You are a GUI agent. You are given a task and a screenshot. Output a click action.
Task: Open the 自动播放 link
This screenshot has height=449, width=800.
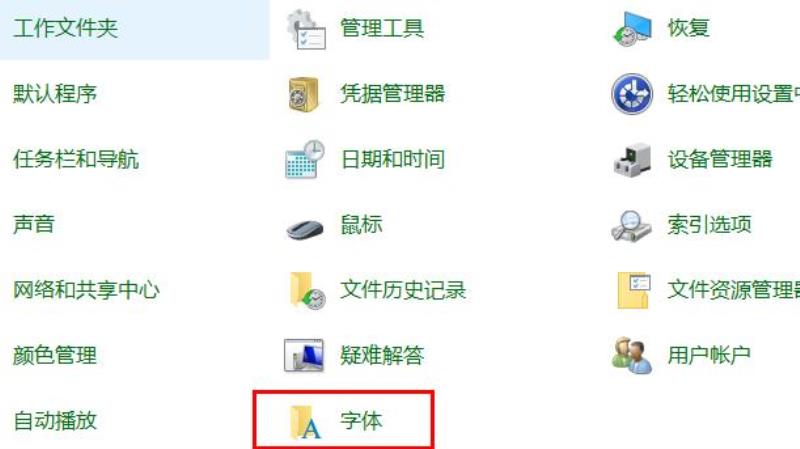point(55,420)
